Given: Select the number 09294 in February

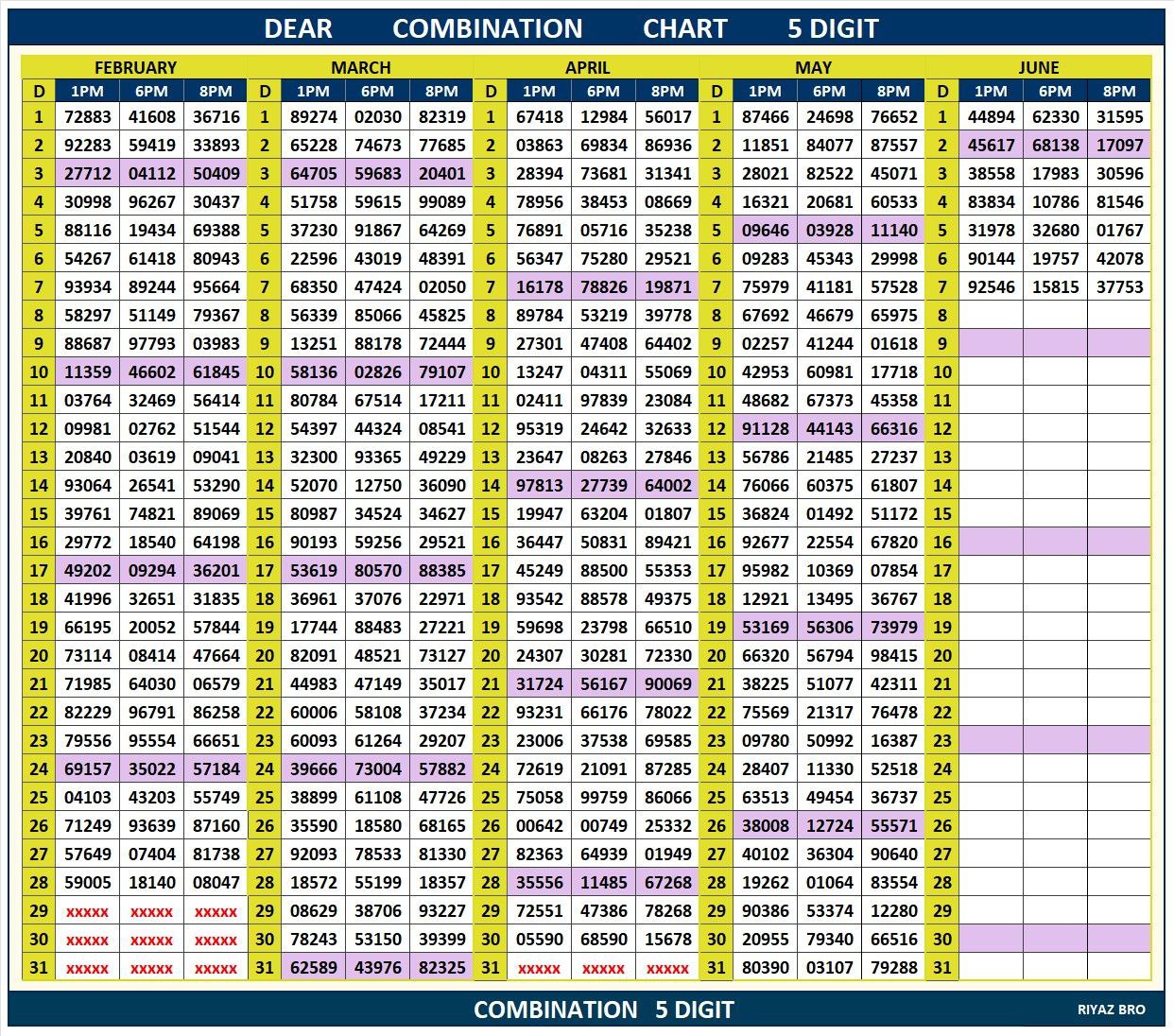Looking at the screenshot, I should pyautogui.click(x=151, y=571).
